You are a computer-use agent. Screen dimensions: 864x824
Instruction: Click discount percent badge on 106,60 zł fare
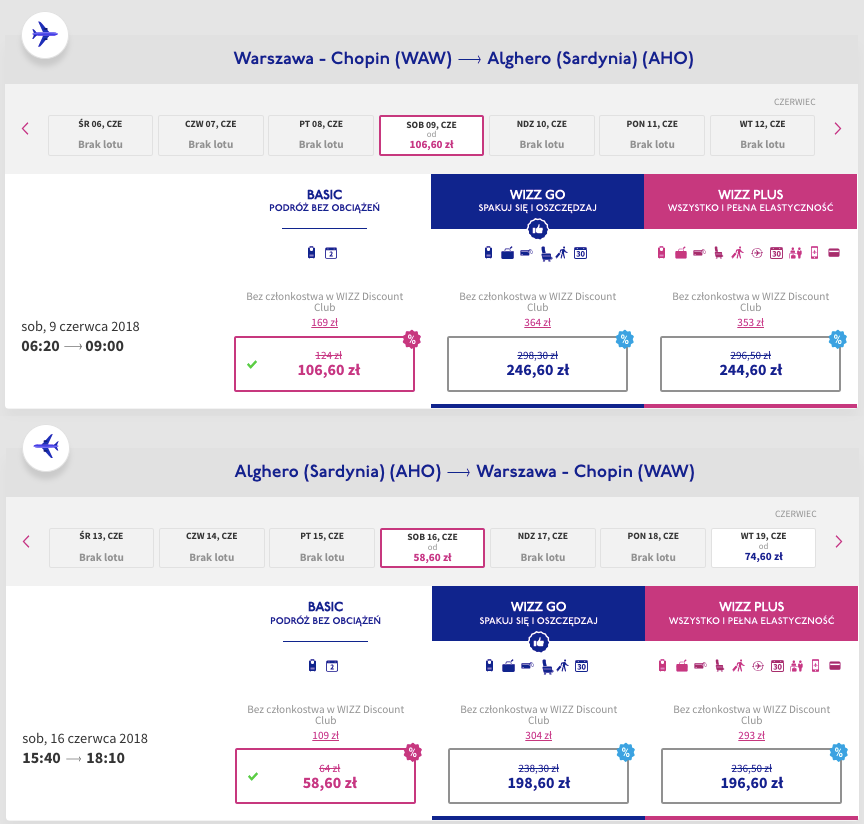(412, 339)
